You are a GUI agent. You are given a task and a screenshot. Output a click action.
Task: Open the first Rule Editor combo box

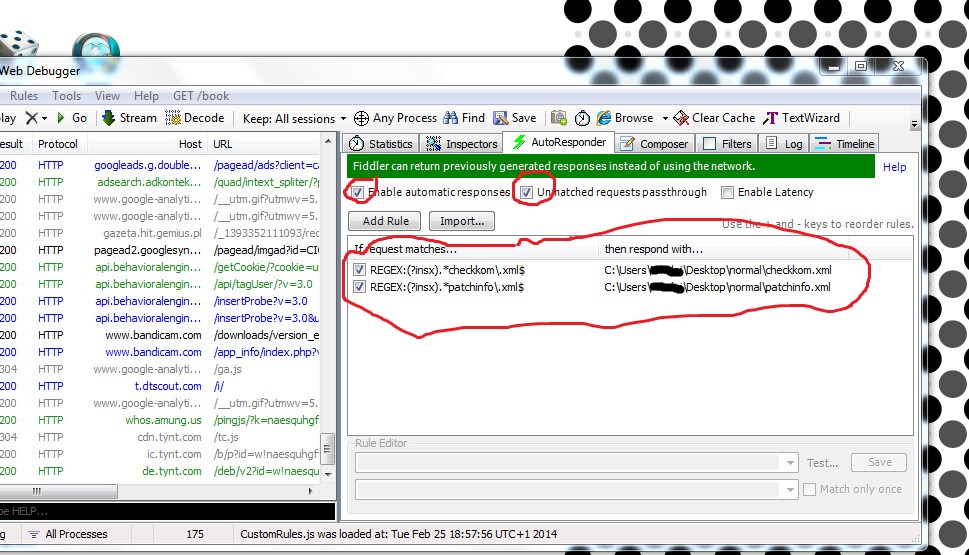577,462
